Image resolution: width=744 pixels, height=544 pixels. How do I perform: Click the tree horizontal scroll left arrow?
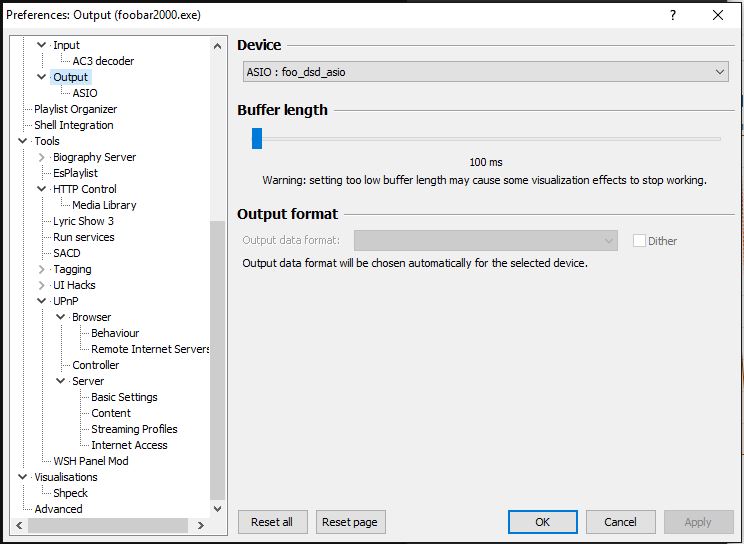(x=19, y=525)
